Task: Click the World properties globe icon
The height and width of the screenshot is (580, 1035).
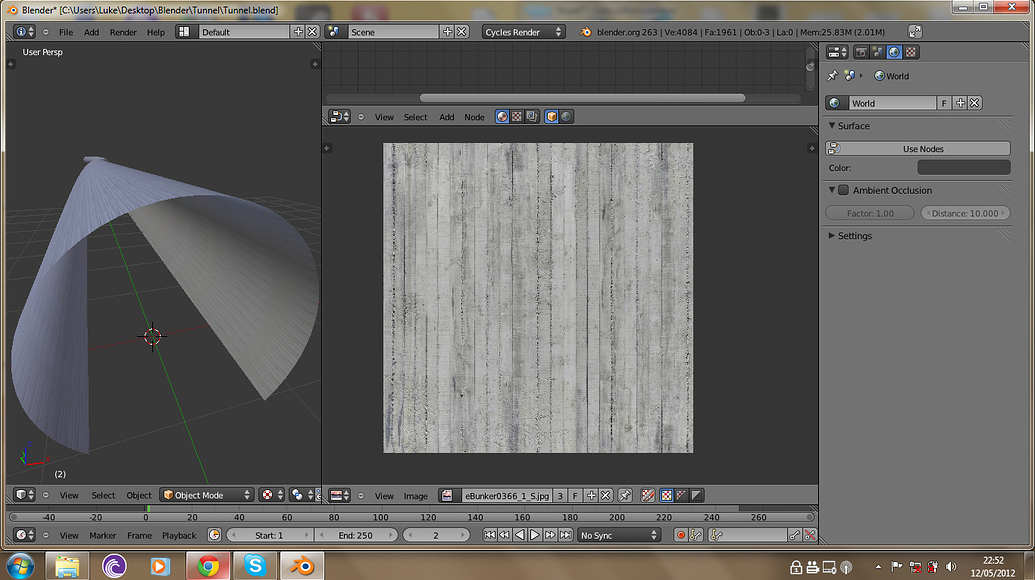Action: pos(893,51)
